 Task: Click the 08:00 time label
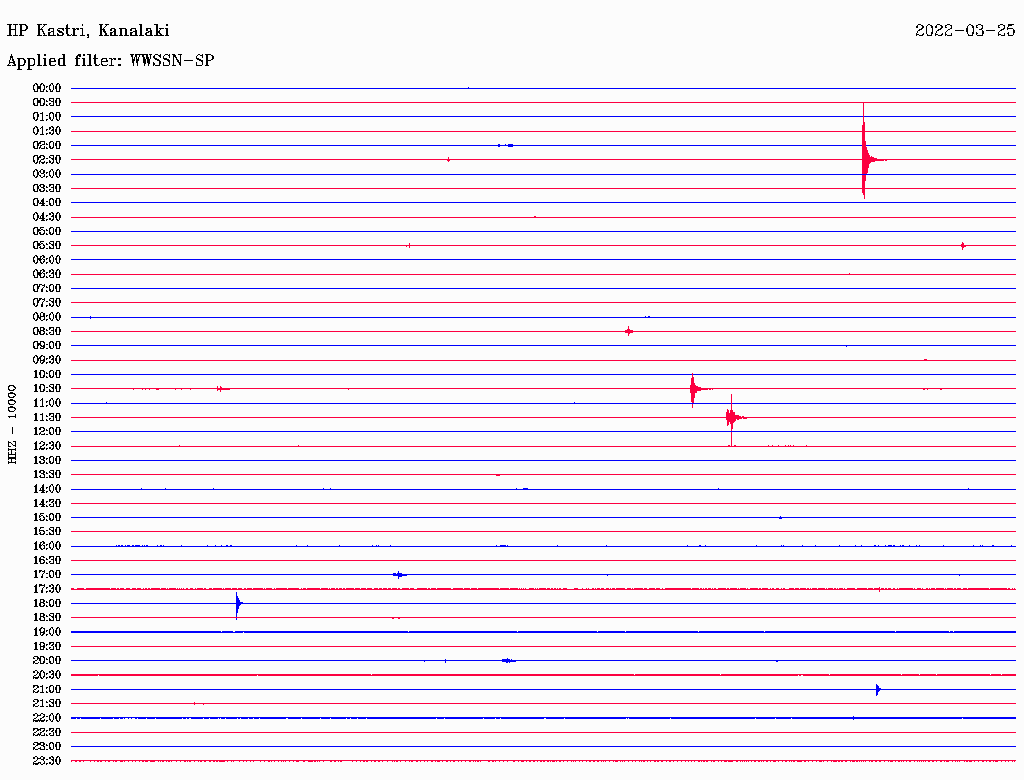(47, 317)
